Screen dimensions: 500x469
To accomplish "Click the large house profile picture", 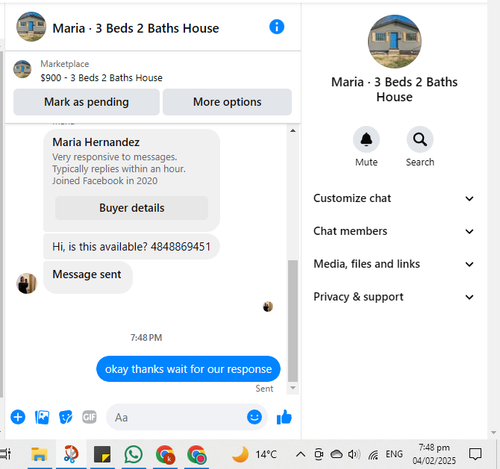I will tap(394, 41).
